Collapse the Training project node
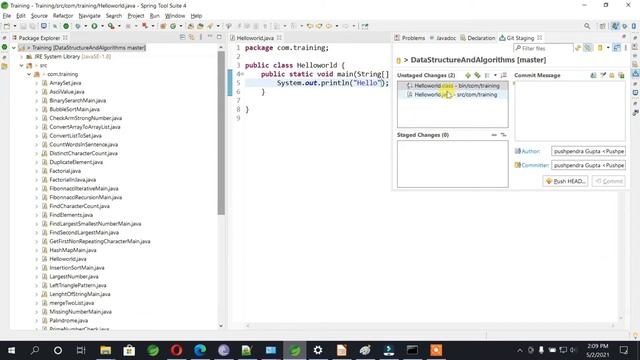This screenshot has width=640, height=360. 14,48
